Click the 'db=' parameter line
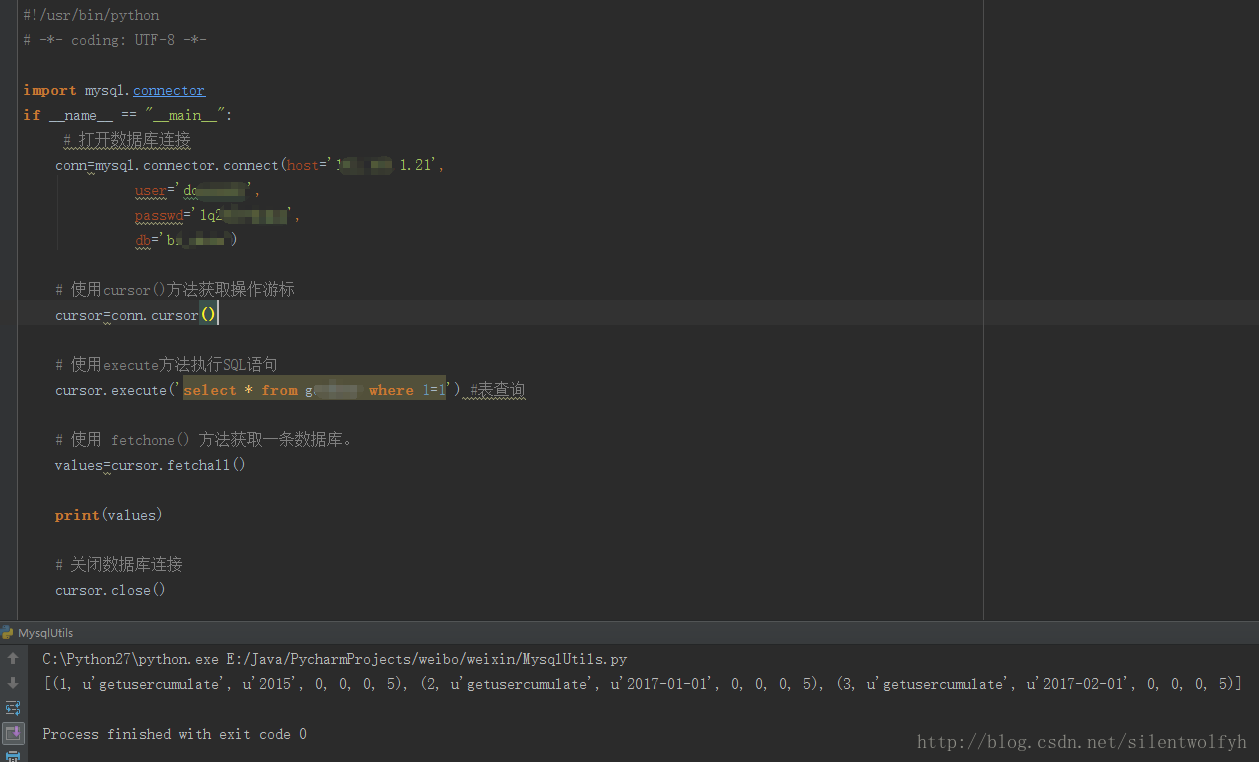1259x762 pixels. (x=186, y=240)
